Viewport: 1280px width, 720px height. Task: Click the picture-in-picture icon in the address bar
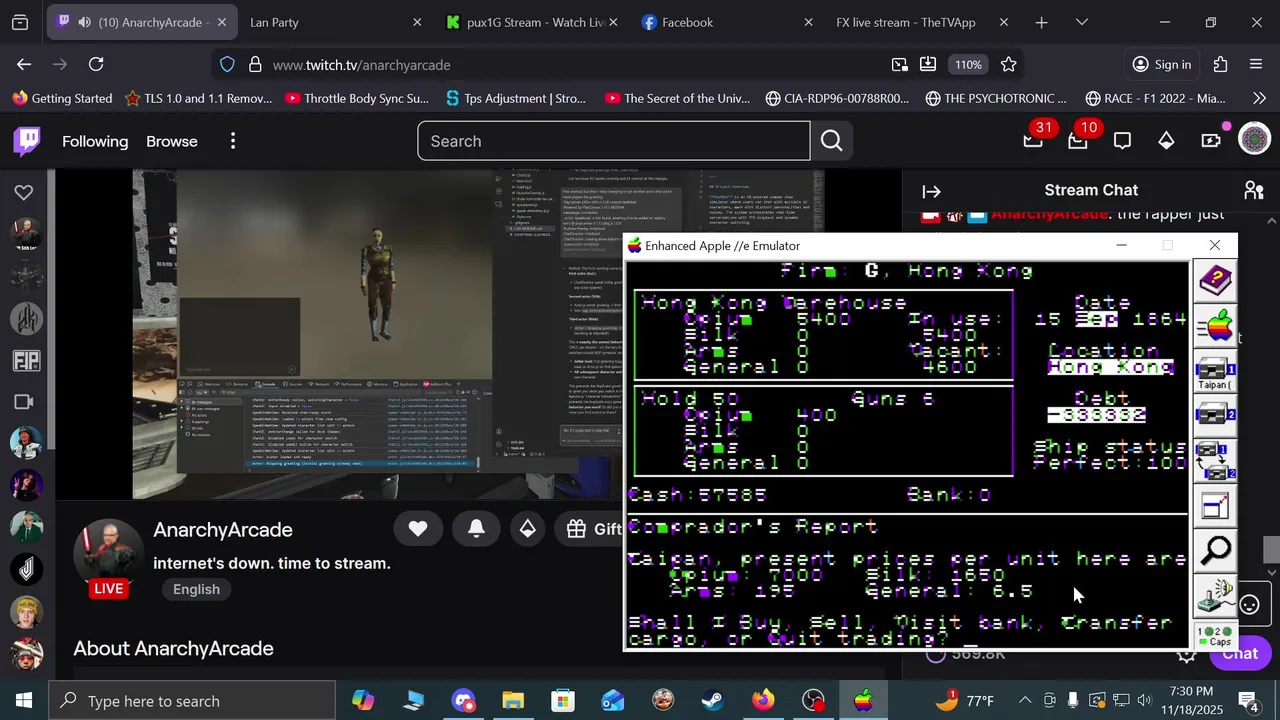tap(900, 64)
